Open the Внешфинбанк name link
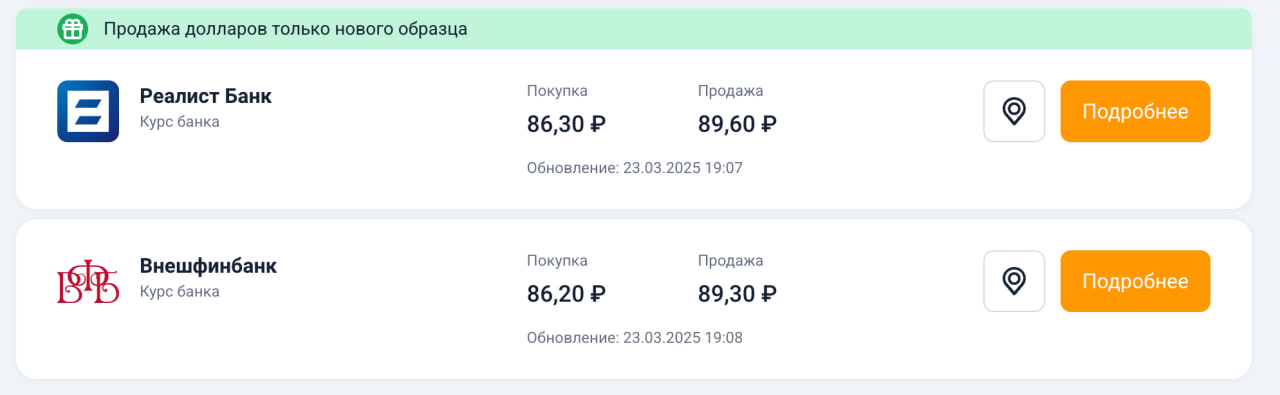Viewport: 1280px width, 395px height. click(x=208, y=266)
